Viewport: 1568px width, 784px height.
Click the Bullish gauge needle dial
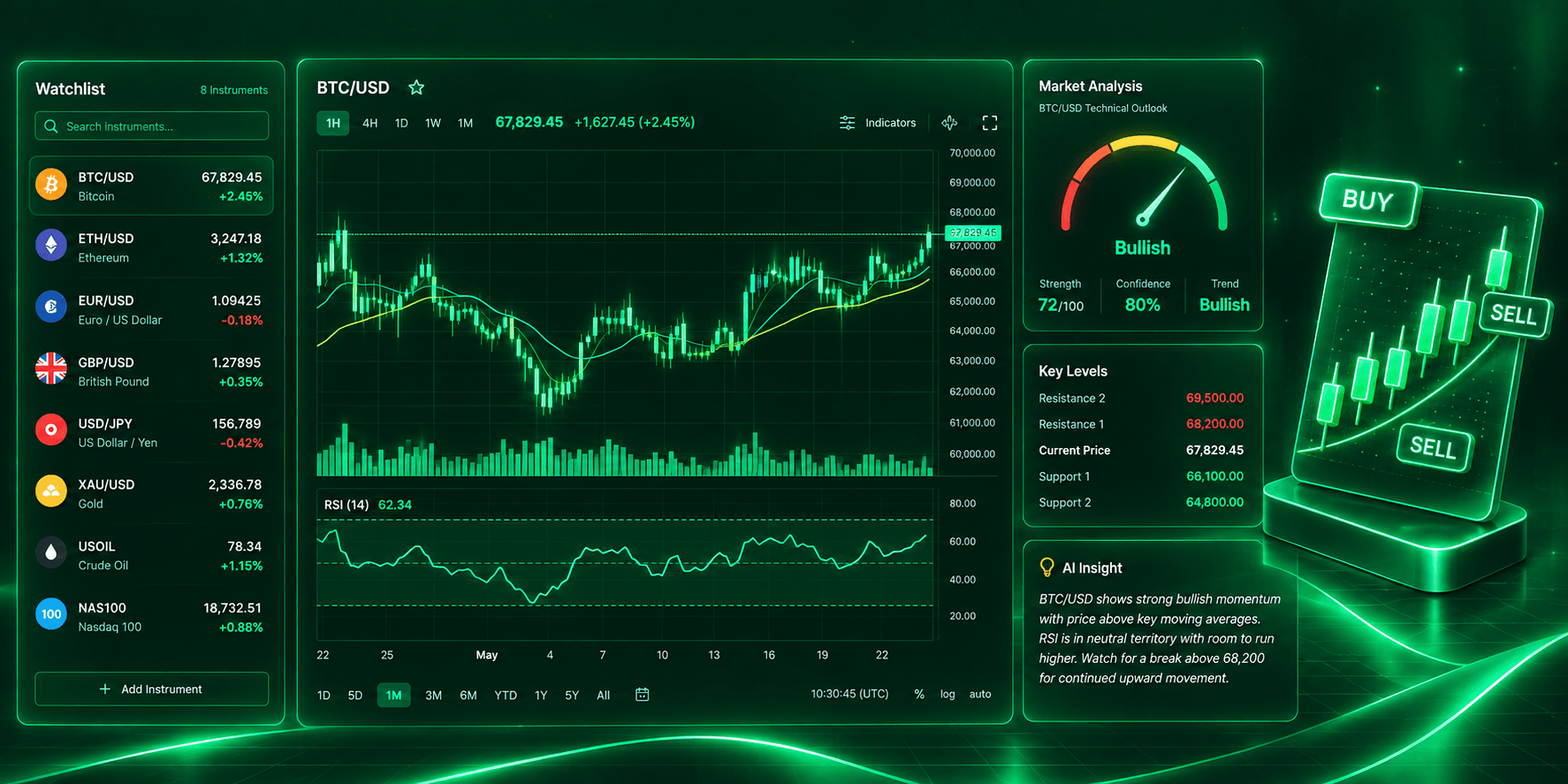pos(1144,184)
